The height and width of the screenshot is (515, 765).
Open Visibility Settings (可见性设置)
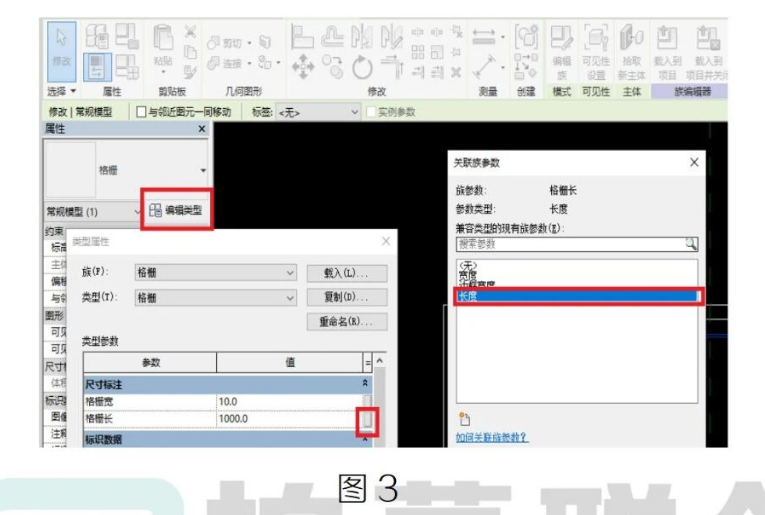point(596,53)
